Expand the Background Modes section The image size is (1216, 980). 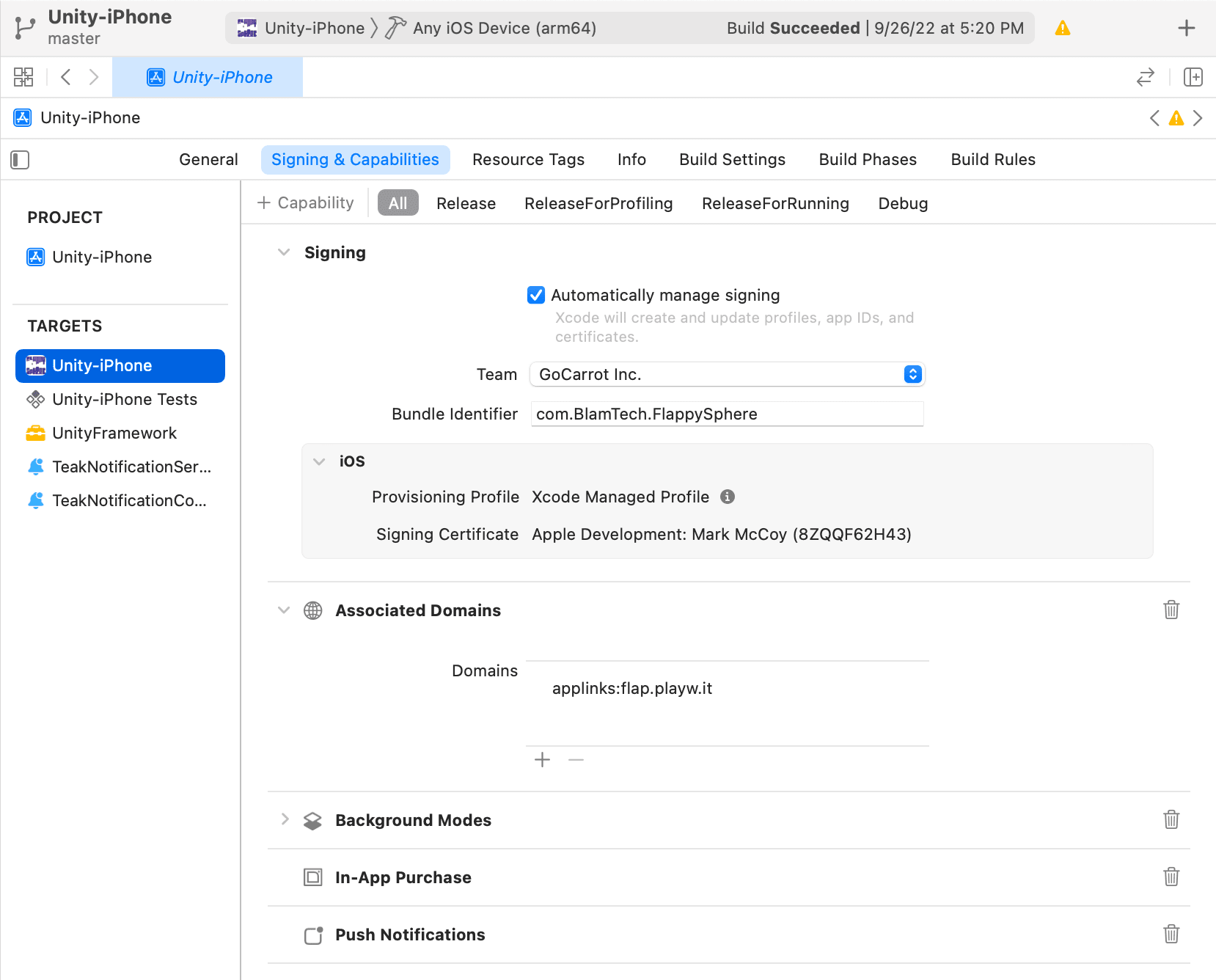click(x=285, y=819)
